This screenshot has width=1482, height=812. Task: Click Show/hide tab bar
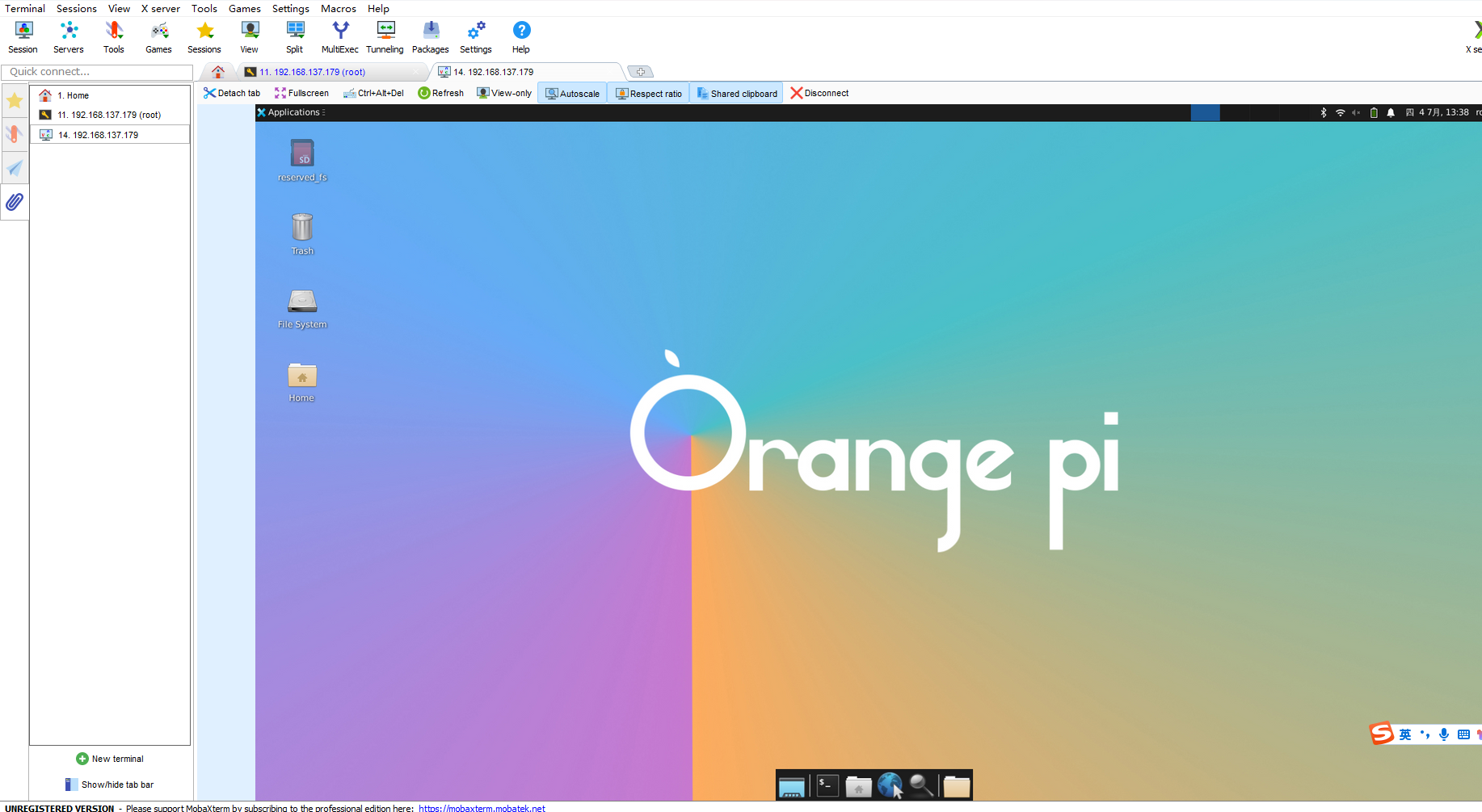[x=110, y=785]
